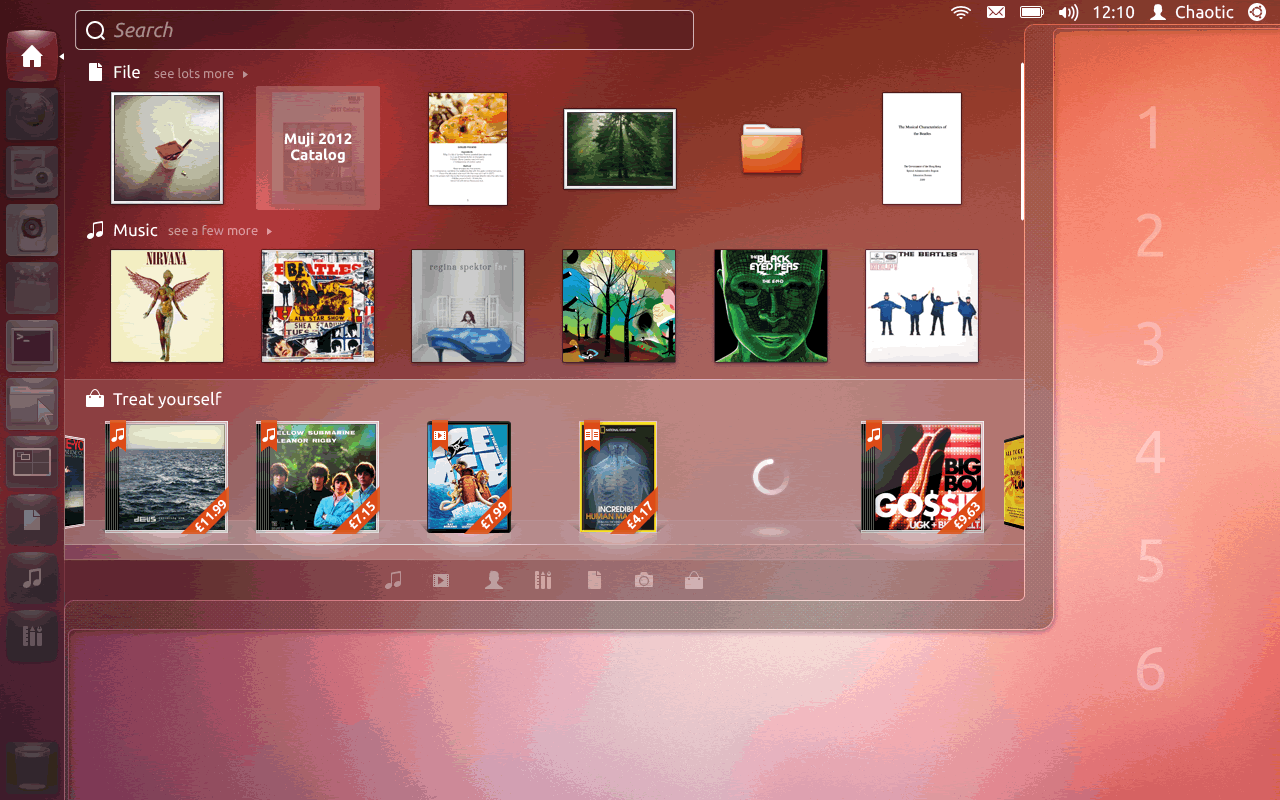Open the Shopping lens bag icon
This screenshot has height=800, width=1280.
click(x=694, y=579)
